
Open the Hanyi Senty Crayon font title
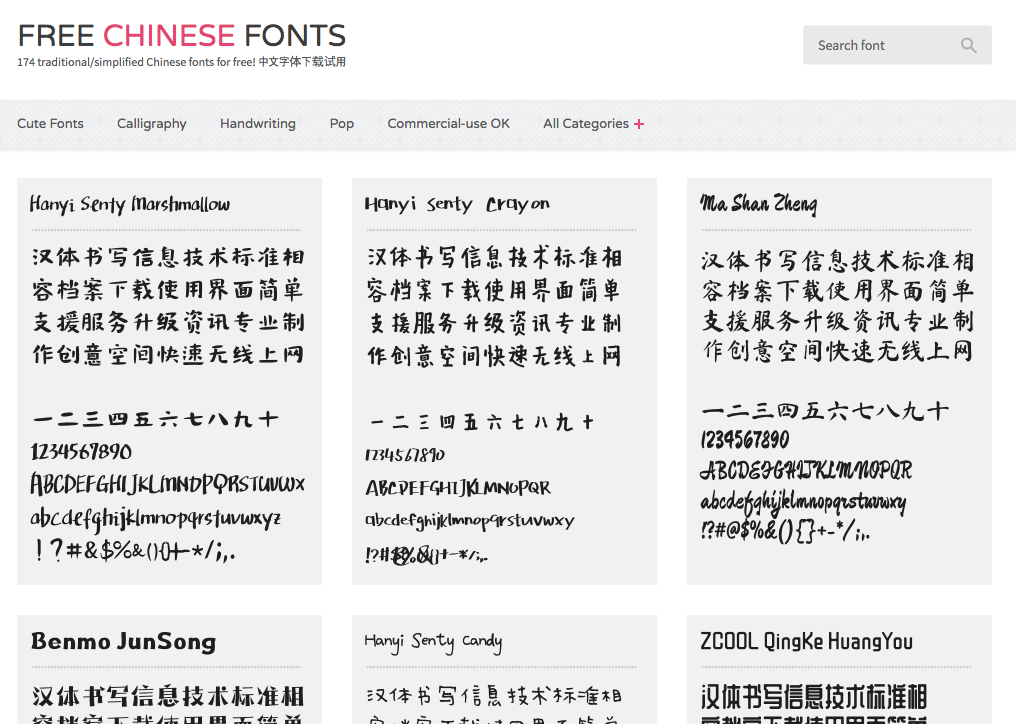click(457, 204)
